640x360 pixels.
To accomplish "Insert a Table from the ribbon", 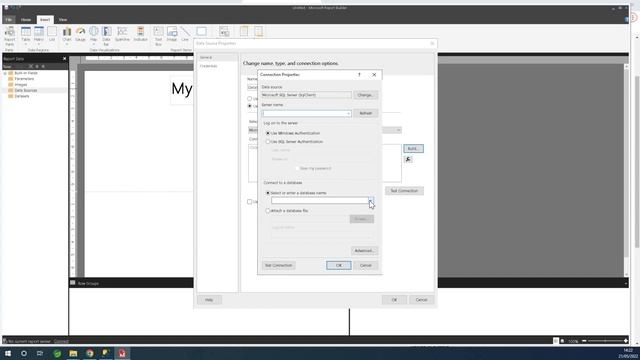I will click(x=26, y=36).
